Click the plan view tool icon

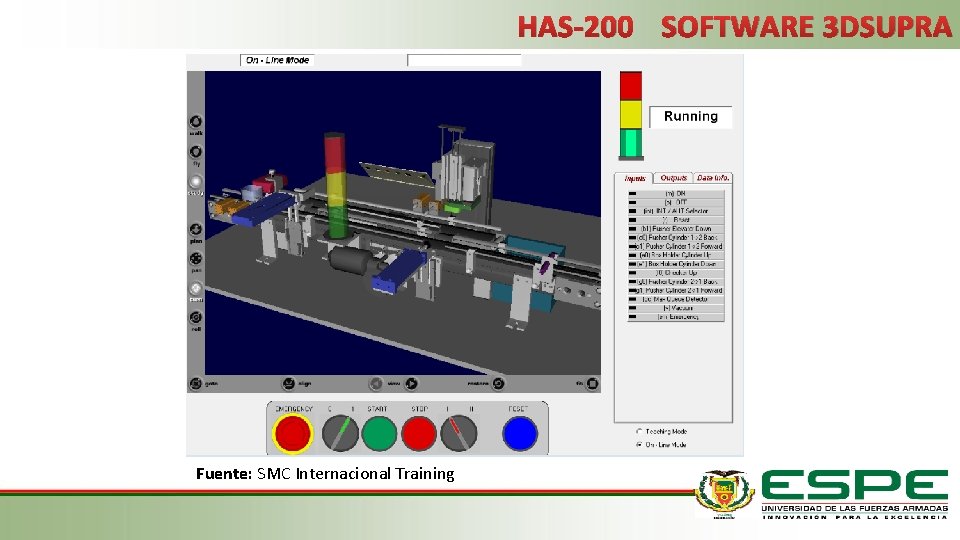click(196, 229)
